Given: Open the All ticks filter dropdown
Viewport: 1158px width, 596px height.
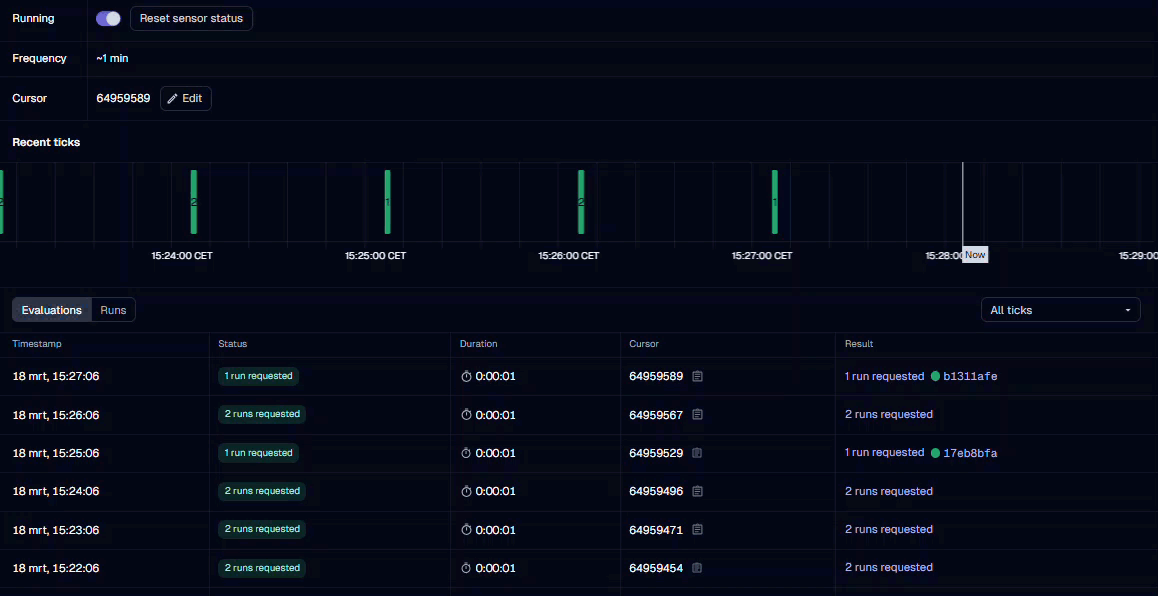Looking at the screenshot, I should click(1060, 310).
